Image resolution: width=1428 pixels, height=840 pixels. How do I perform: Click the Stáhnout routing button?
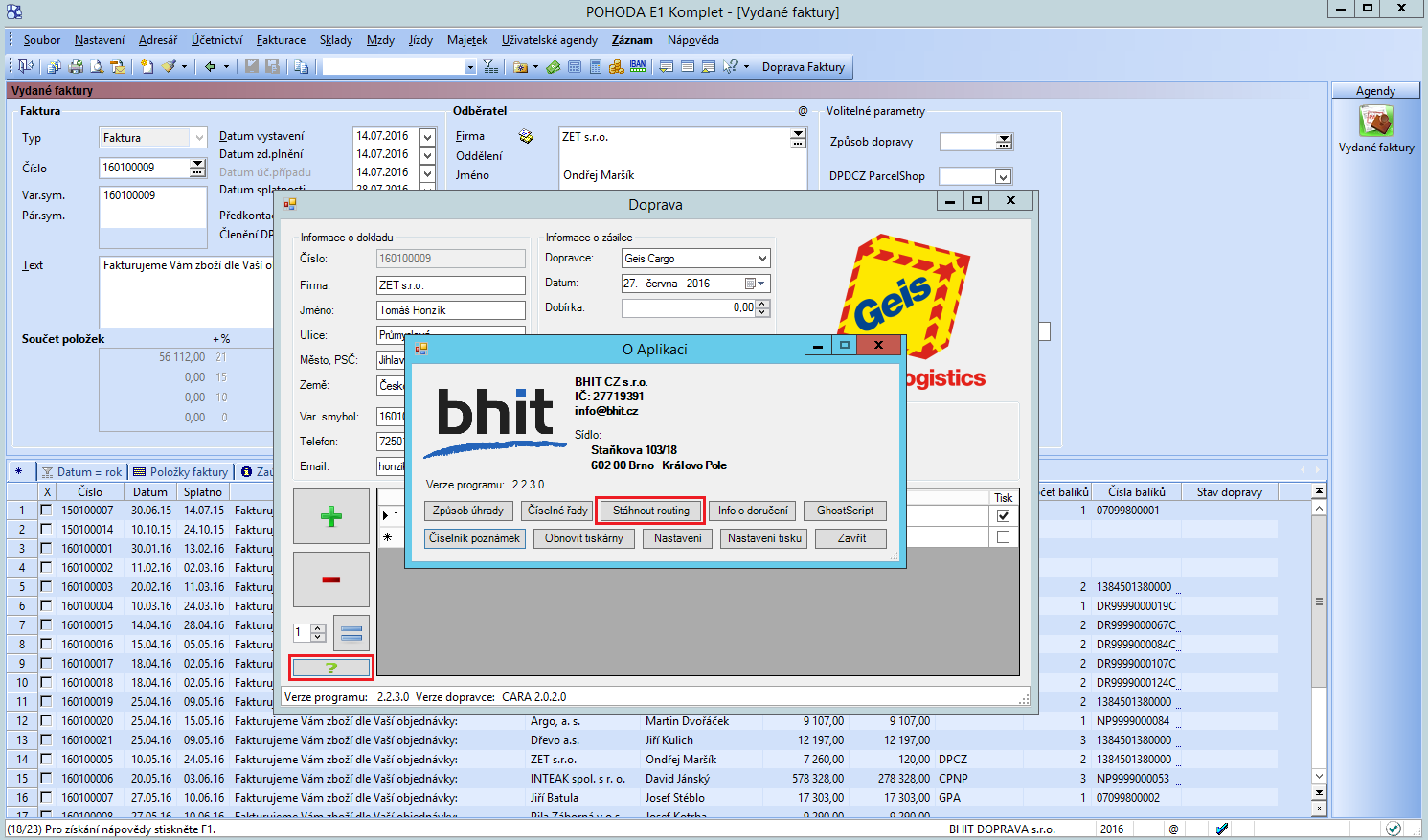651,511
